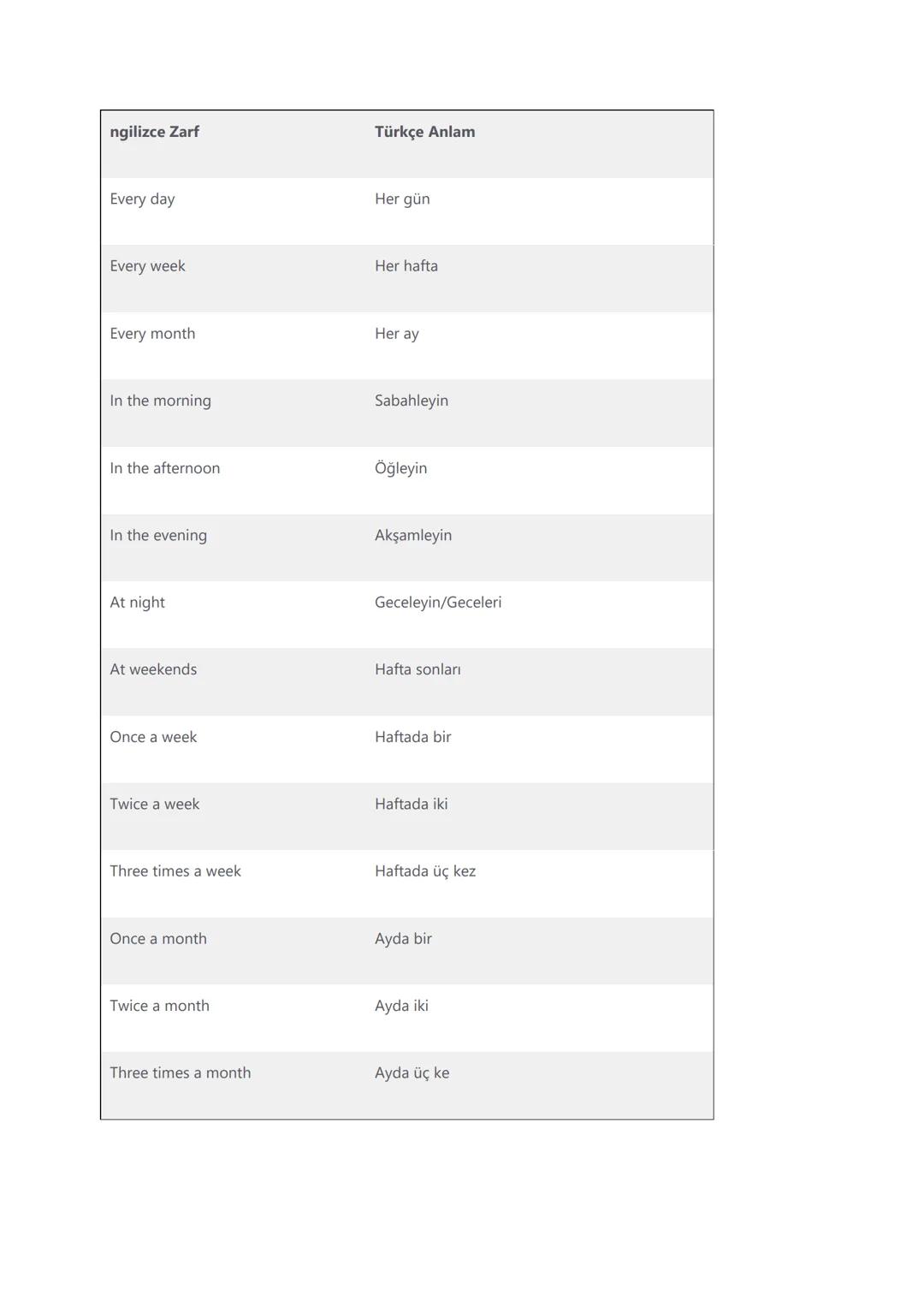The image size is (924, 1307).
Task: Select the 'At weekends' cell
Action: coord(153,669)
